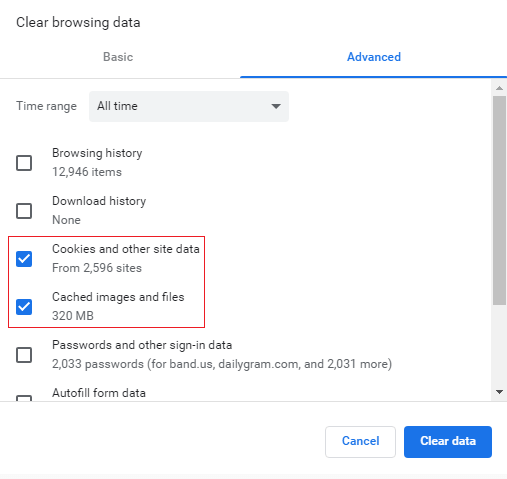The width and height of the screenshot is (507, 479).
Task: Open the Time range dropdown
Action: [x=189, y=106]
